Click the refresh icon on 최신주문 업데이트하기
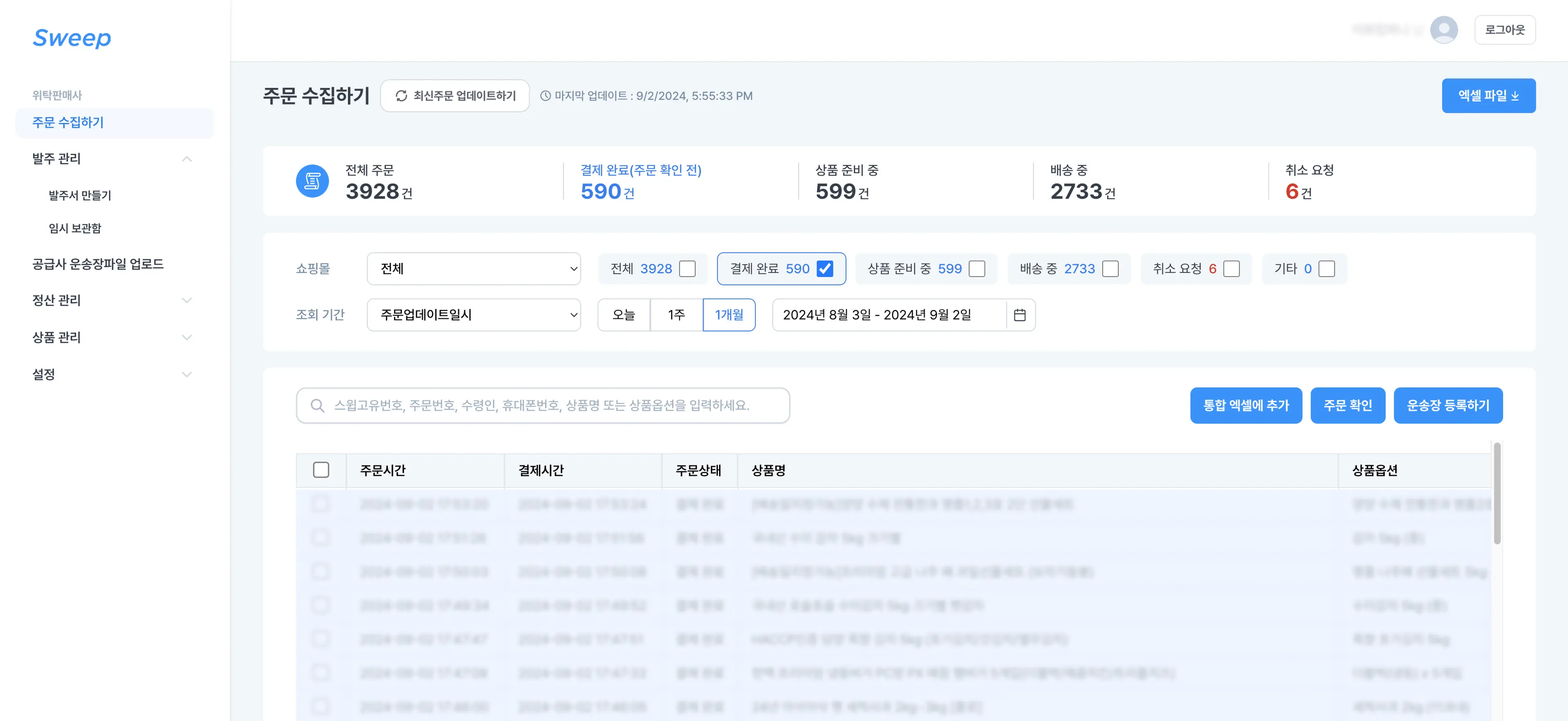Screen dimensions: 1568x721 point(401,96)
